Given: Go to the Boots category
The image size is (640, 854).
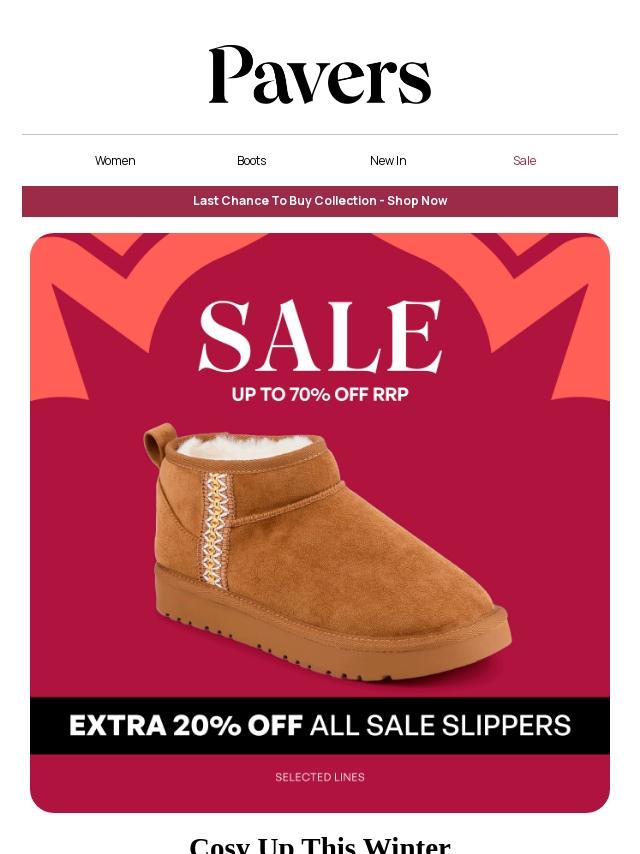Looking at the screenshot, I should [252, 161].
